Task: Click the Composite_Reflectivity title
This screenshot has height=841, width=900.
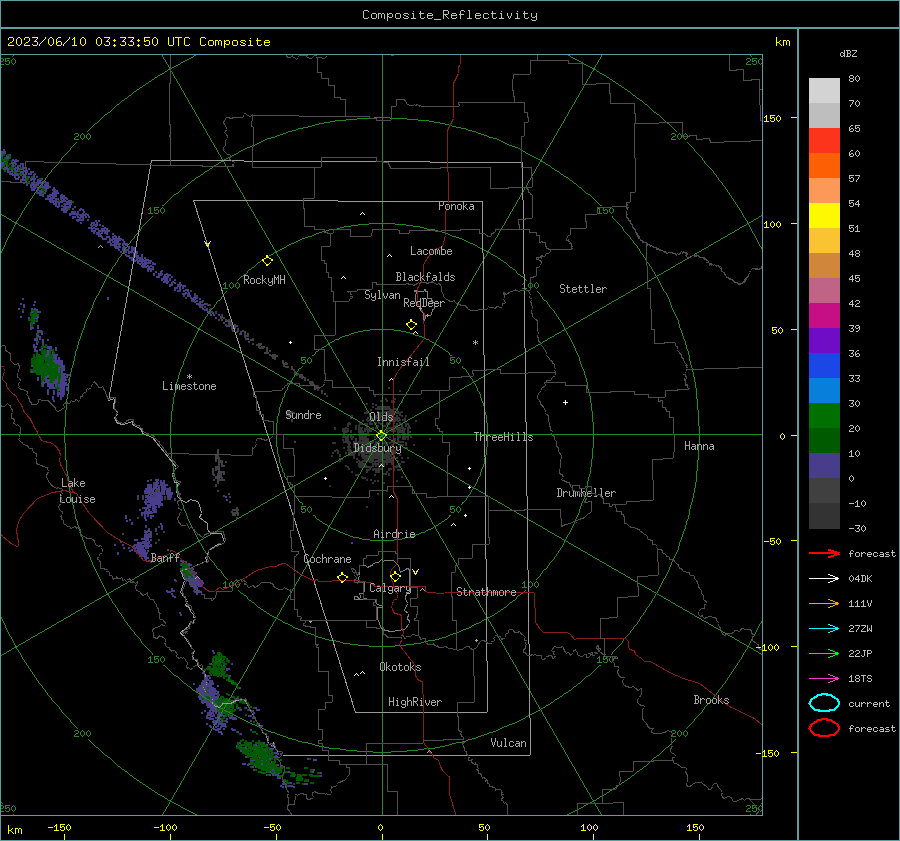Action: pos(450,15)
